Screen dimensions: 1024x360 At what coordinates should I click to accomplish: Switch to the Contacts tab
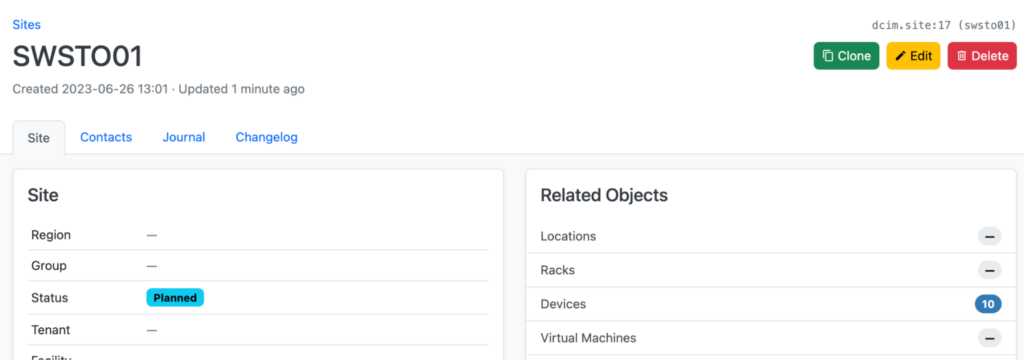(106, 137)
